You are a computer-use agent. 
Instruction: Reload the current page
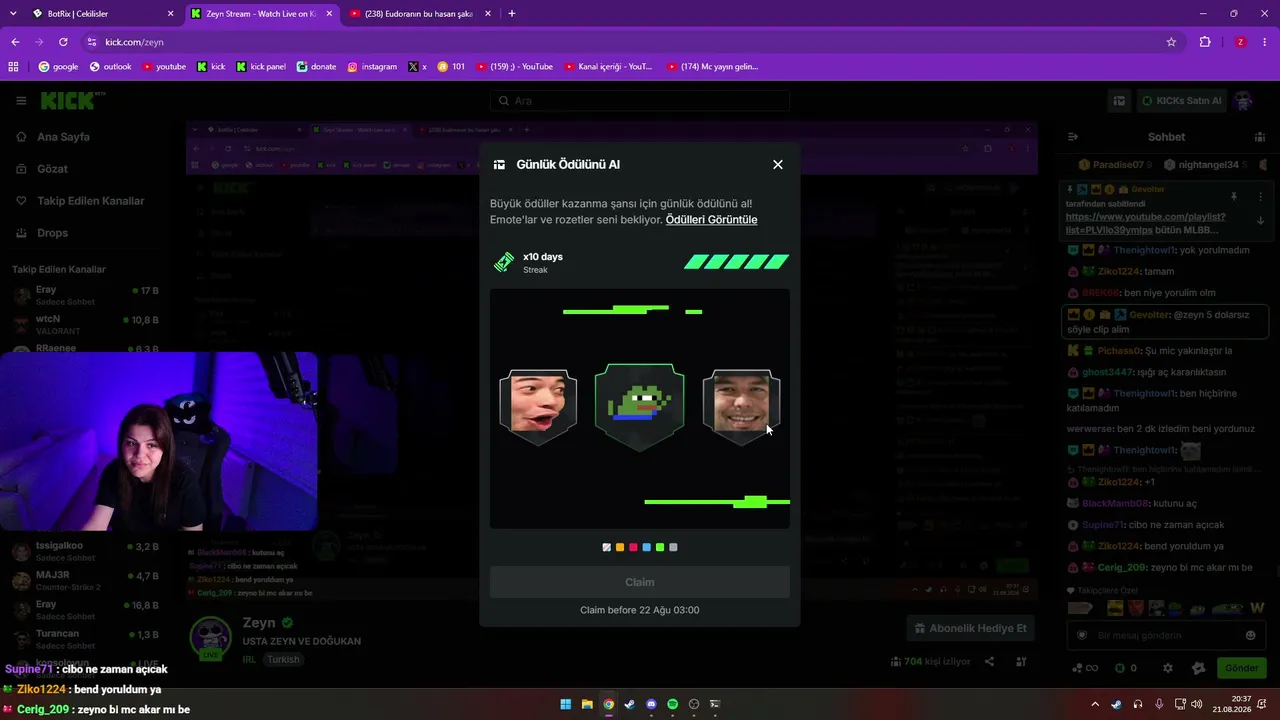[63, 42]
